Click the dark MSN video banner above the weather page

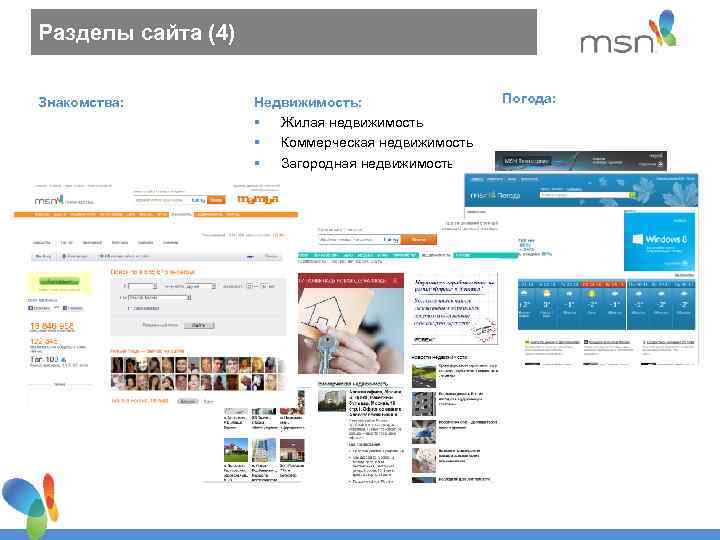(581, 161)
